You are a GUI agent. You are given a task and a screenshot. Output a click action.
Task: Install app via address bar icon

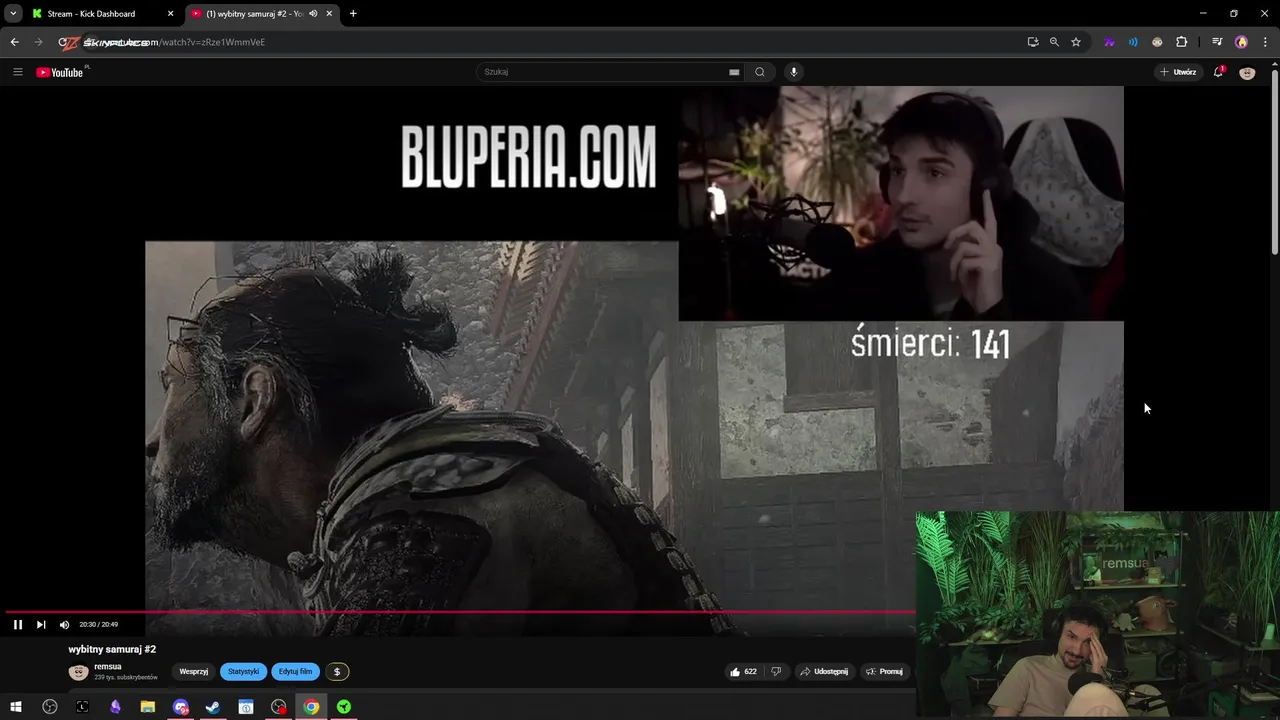click(x=1033, y=42)
